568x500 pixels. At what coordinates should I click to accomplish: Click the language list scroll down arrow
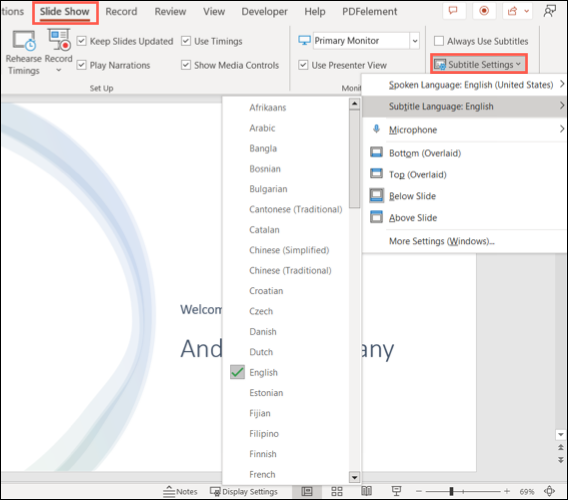[354, 477]
